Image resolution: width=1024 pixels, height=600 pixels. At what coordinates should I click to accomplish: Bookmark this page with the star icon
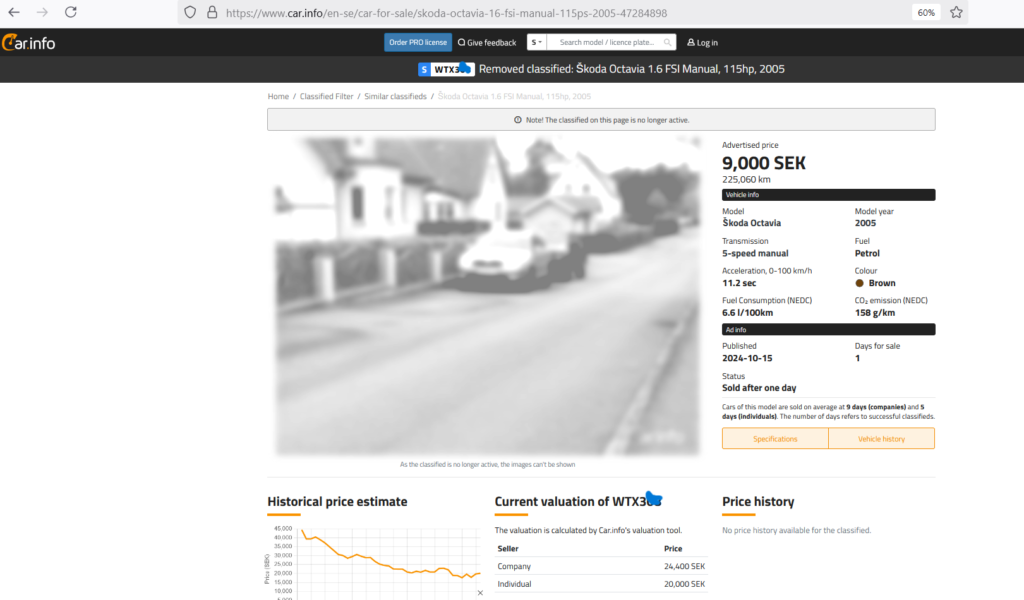[956, 13]
